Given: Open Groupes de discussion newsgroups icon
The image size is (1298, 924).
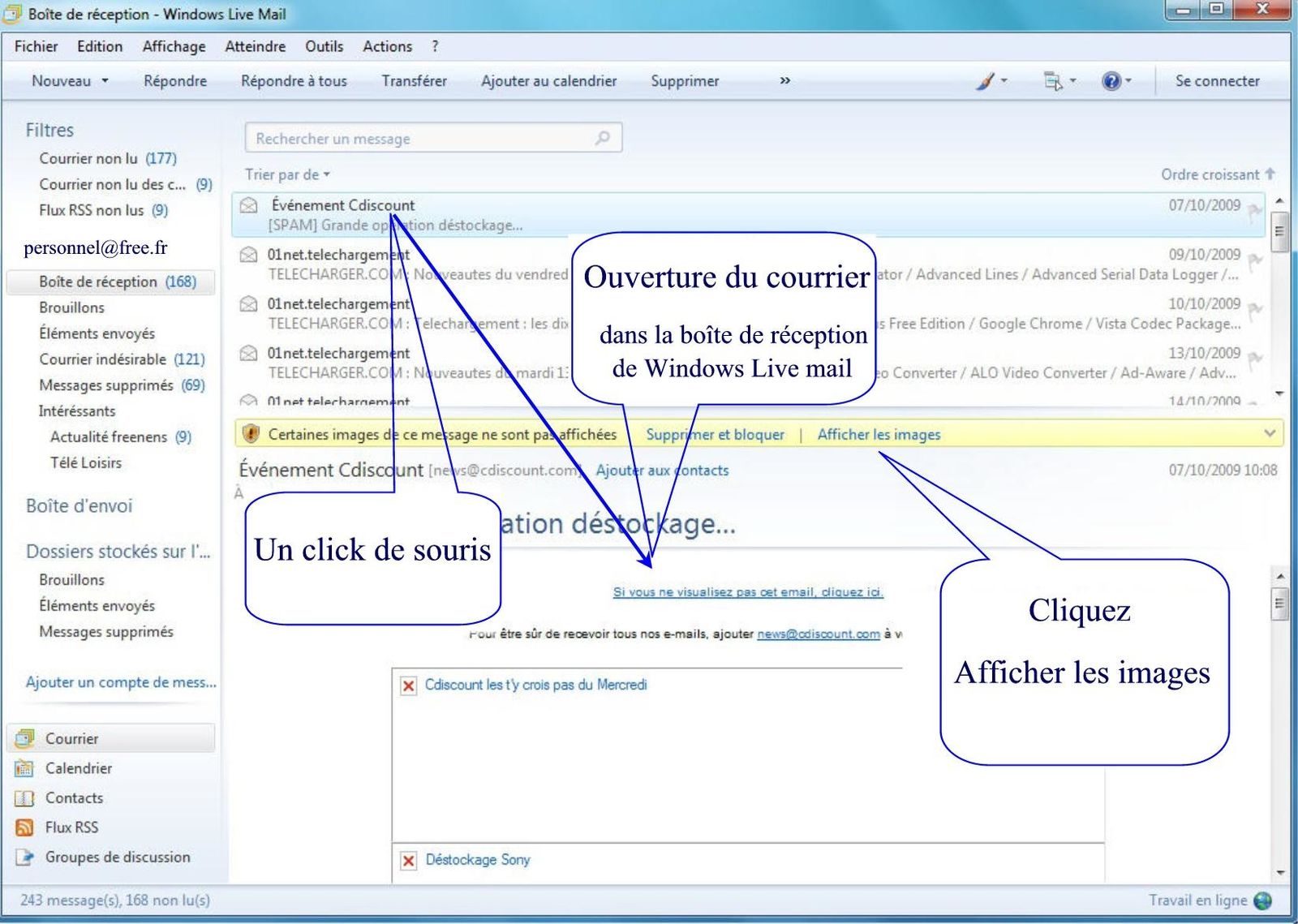Looking at the screenshot, I should [x=25, y=857].
